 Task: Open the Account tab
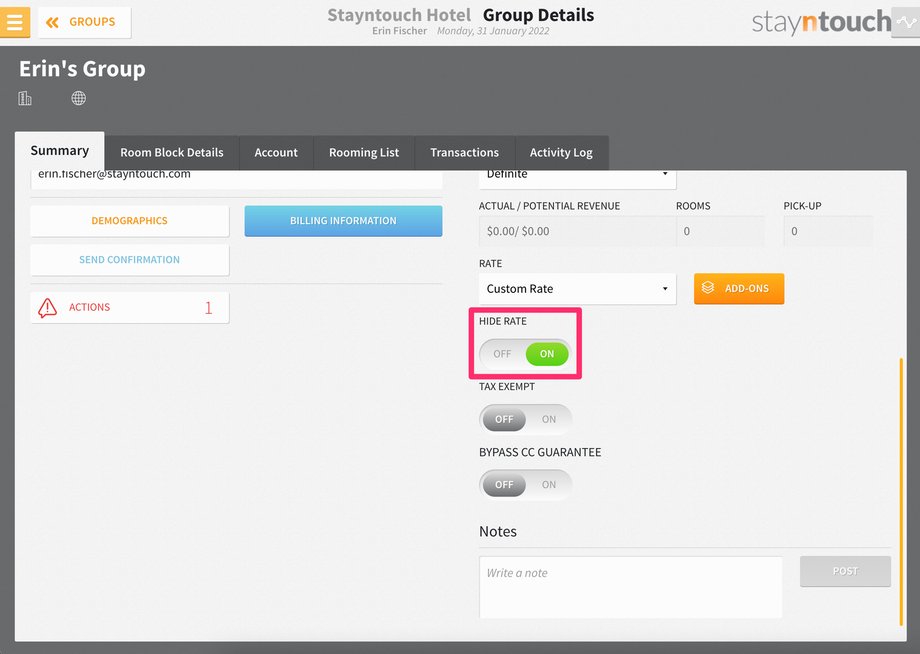276,153
